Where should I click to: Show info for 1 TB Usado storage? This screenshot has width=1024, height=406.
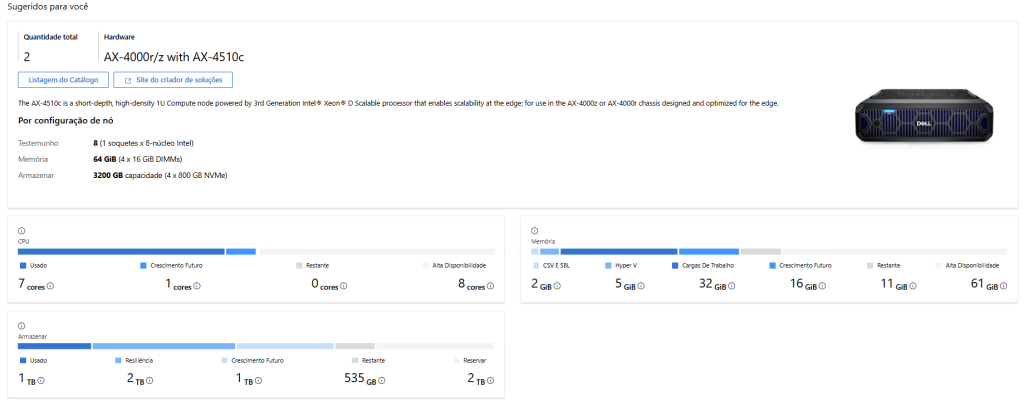(x=41, y=381)
